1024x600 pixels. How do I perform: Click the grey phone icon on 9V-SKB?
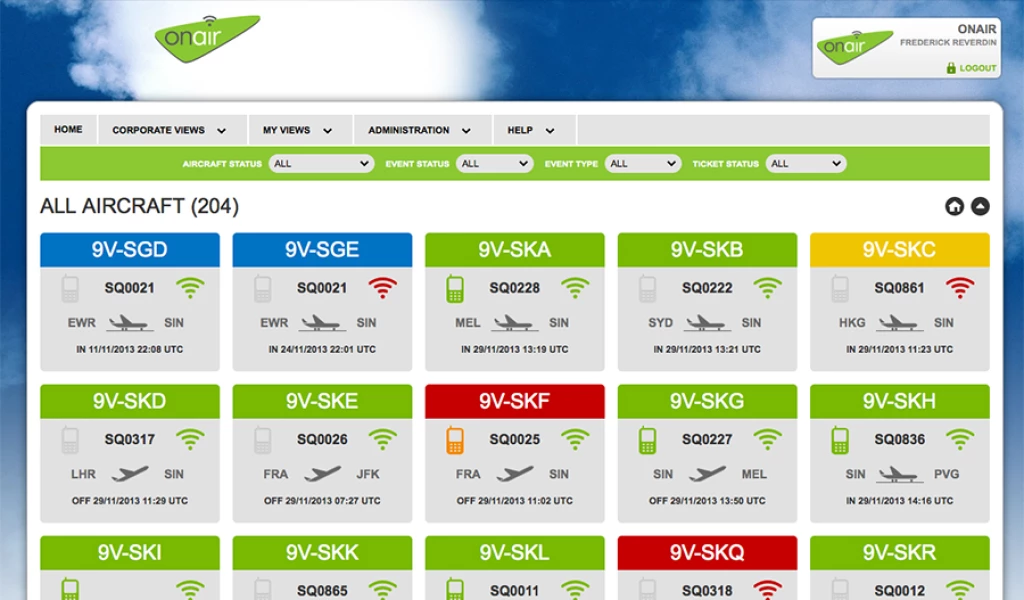coord(647,289)
